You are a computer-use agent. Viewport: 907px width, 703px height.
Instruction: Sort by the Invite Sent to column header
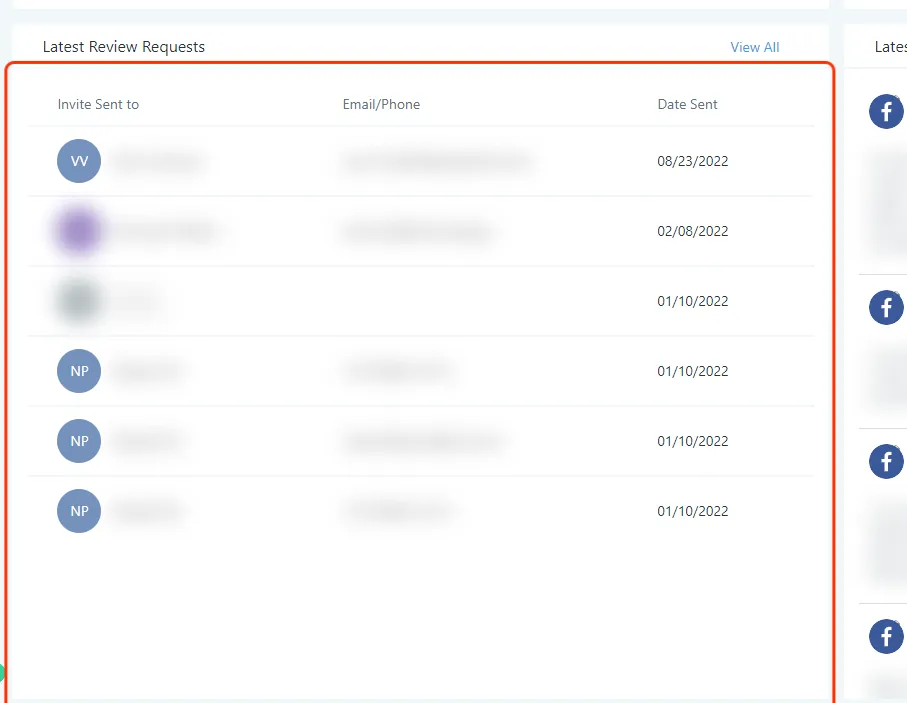[98, 104]
